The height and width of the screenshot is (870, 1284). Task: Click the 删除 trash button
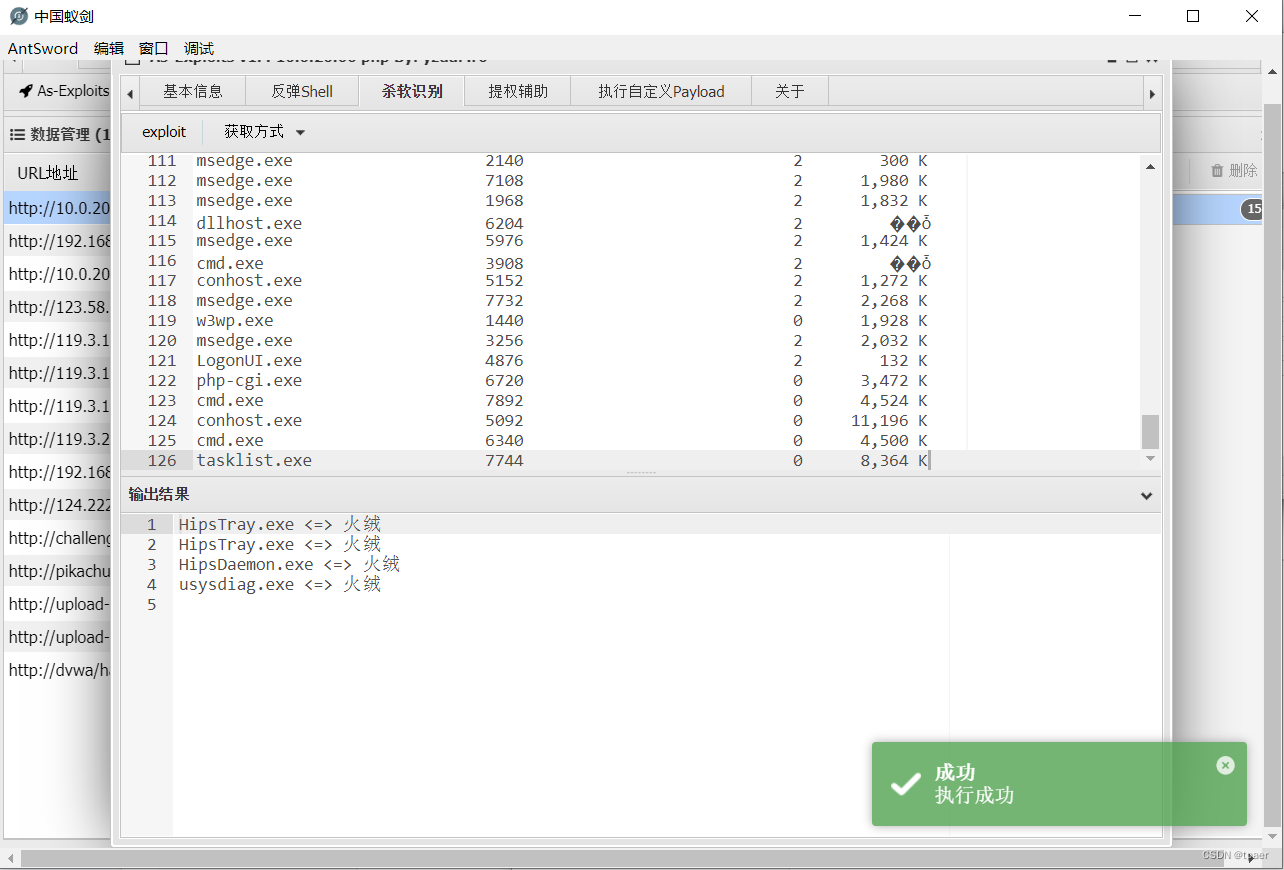point(1234,171)
